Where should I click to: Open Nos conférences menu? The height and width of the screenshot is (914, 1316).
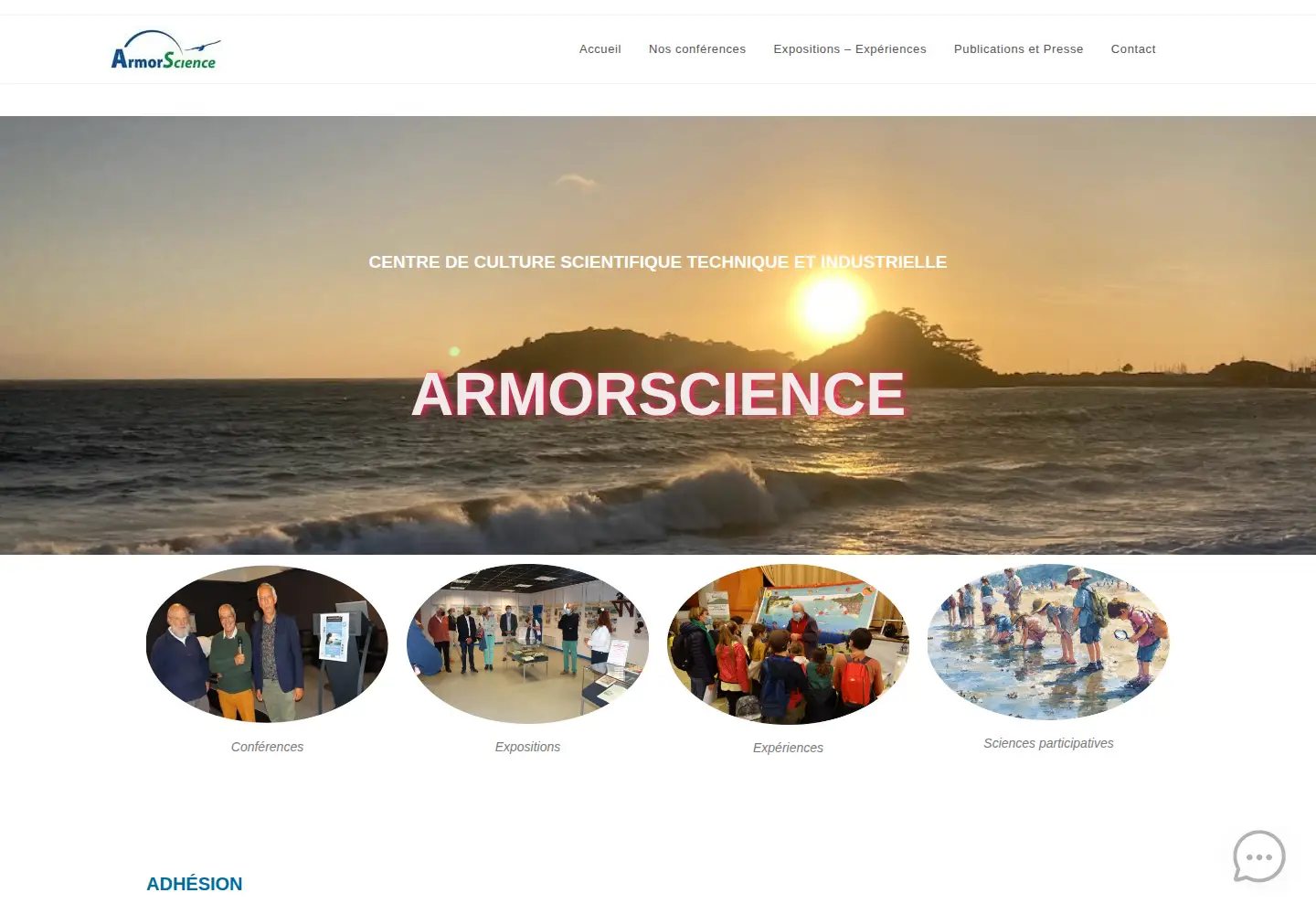[x=697, y=49]
